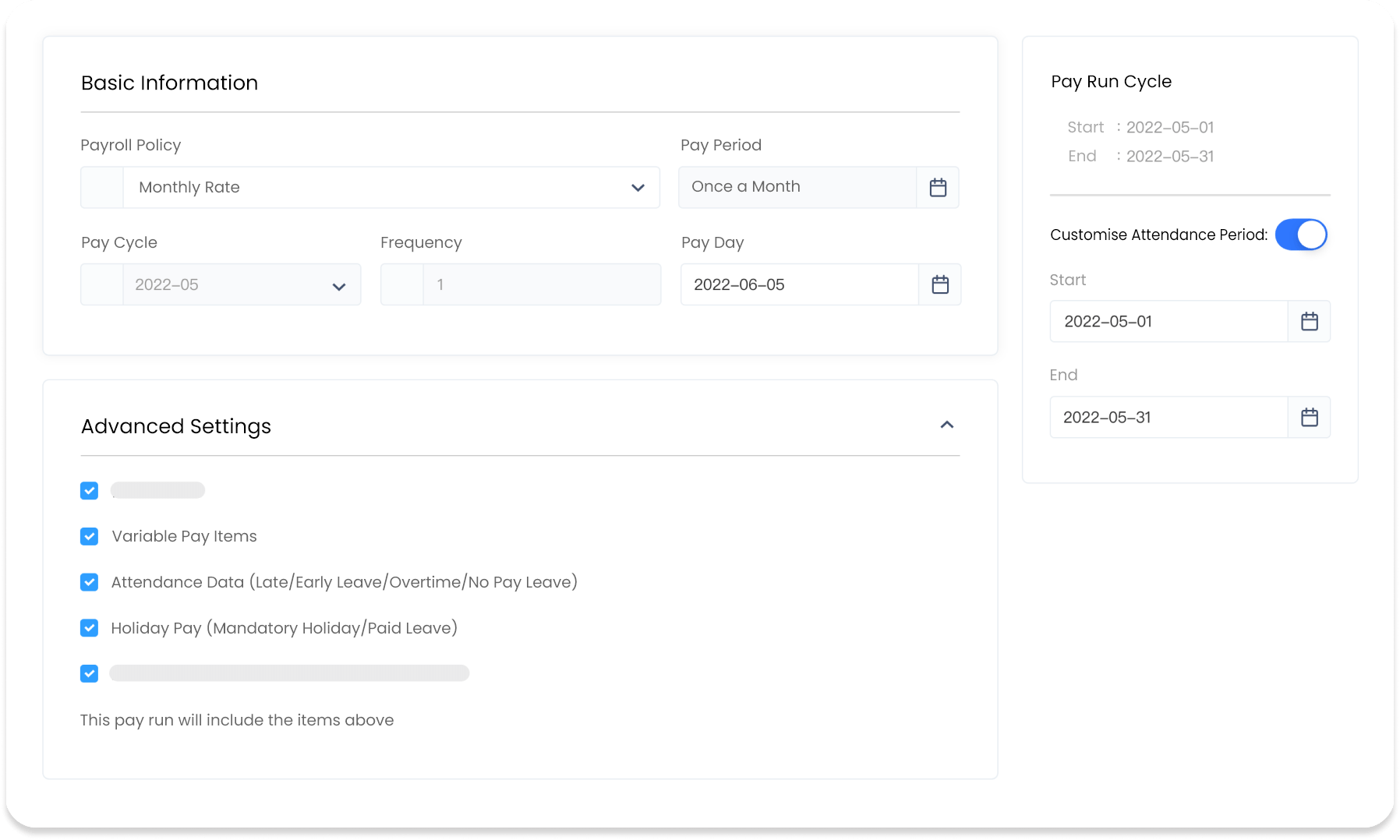Click the Holiday Pay (Mandatory Holiday/Paid Leave) label
1400x840 pixels.
point(284,628)
